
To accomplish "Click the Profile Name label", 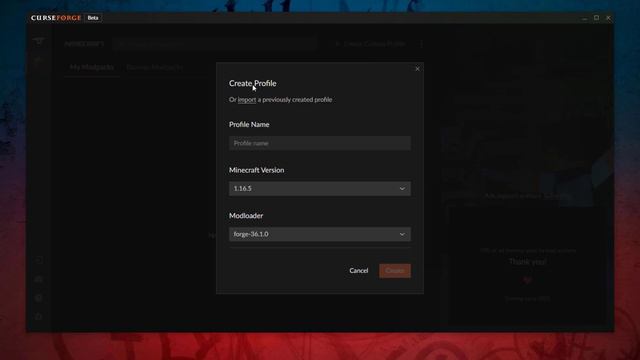I will click(x=249, y=124).
